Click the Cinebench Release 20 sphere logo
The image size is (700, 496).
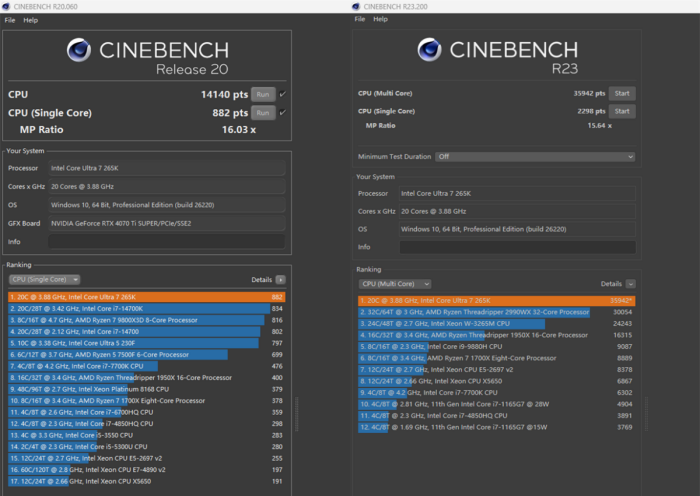[x=79, y=50]
